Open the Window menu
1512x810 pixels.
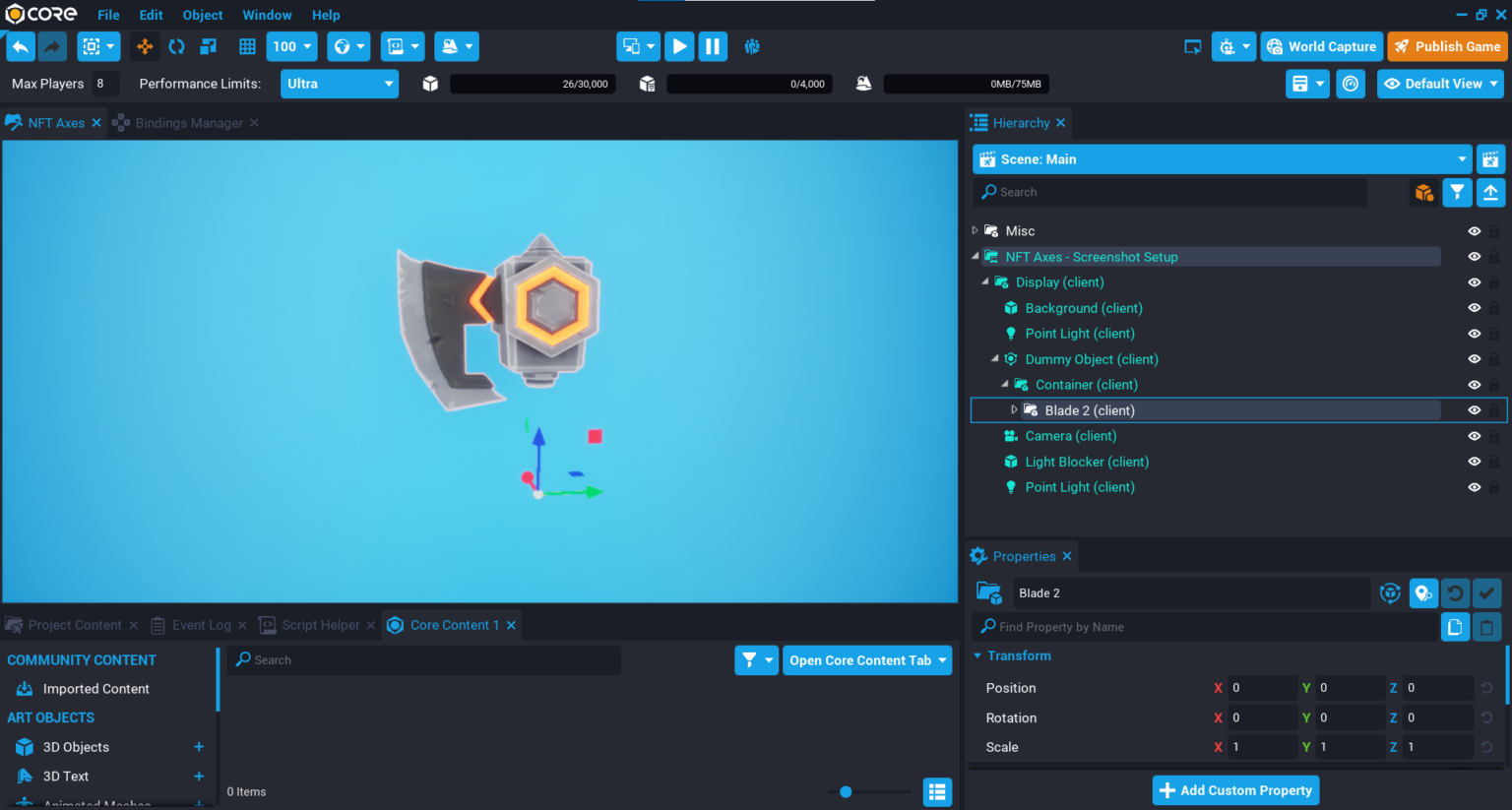[x=267, y=15]
